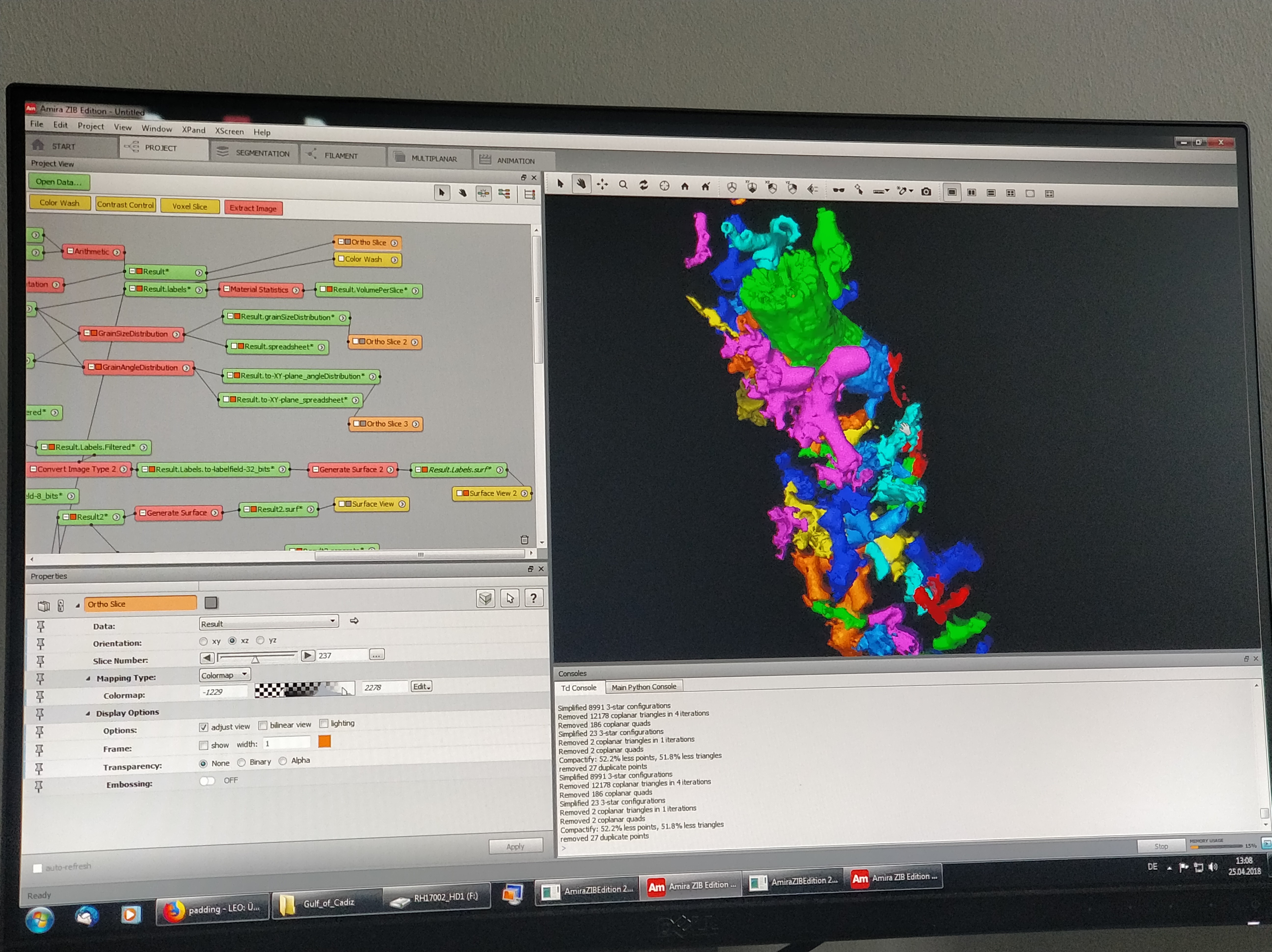1272x952 pixels.
Task: Collapse the Display Options section
Action: click(x=88, y=714)
